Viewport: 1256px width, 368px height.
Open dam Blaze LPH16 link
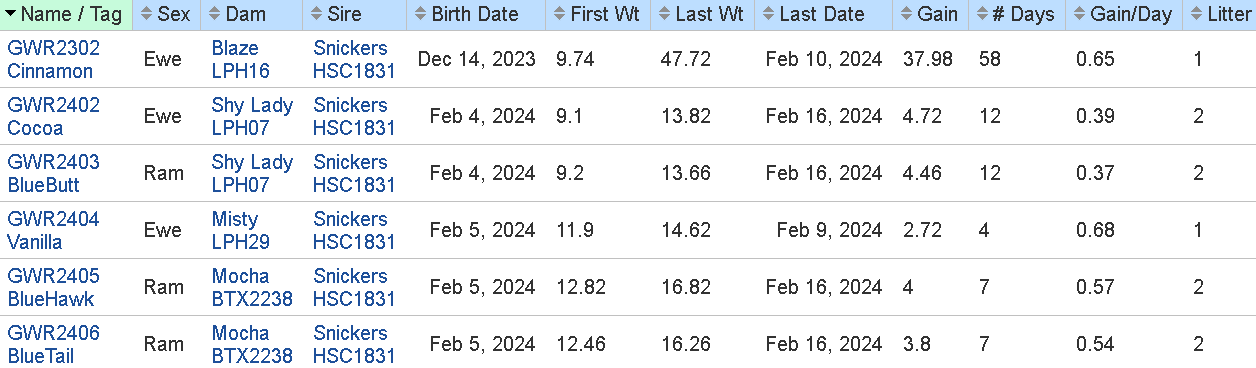241,60
